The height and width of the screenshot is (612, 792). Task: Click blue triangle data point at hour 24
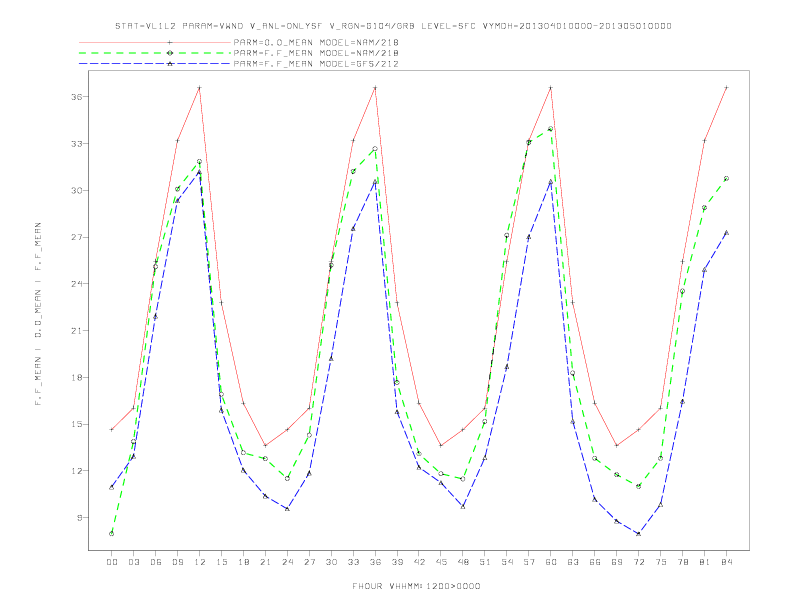287,509
